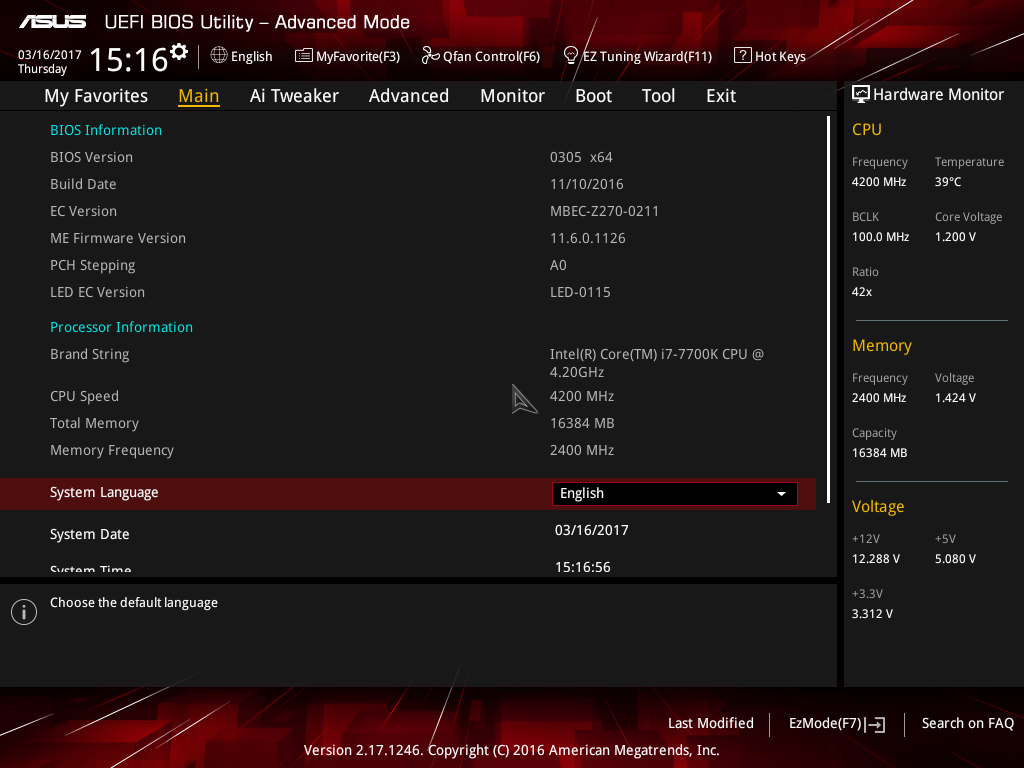Select the System Date row label

point(89,534)
